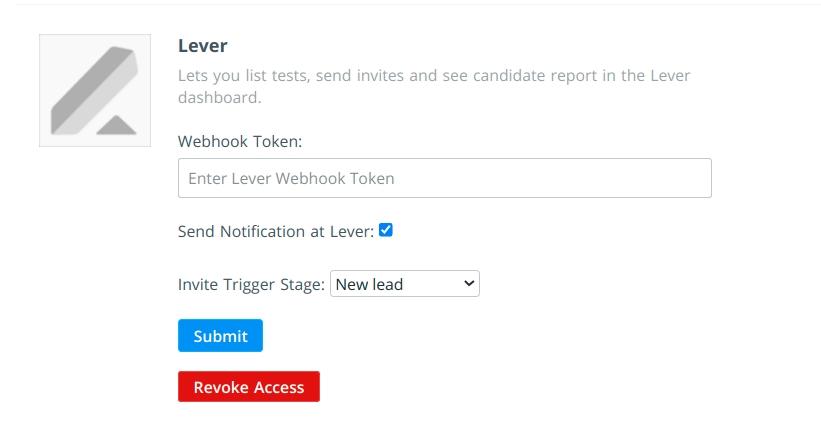Click the "Send Notification at Lever:" label
Image resolution: width=821 pixels, height=440 pixels.
pos(276,231)
